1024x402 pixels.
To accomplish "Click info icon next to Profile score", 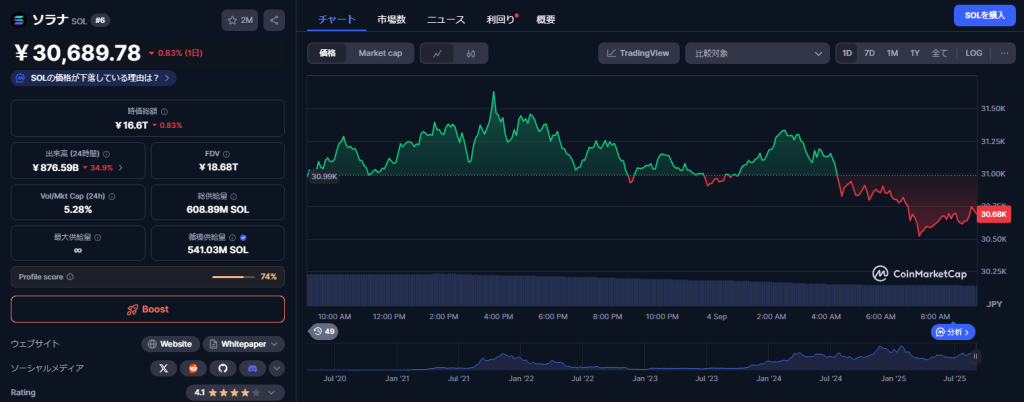I will pos(70,277).
